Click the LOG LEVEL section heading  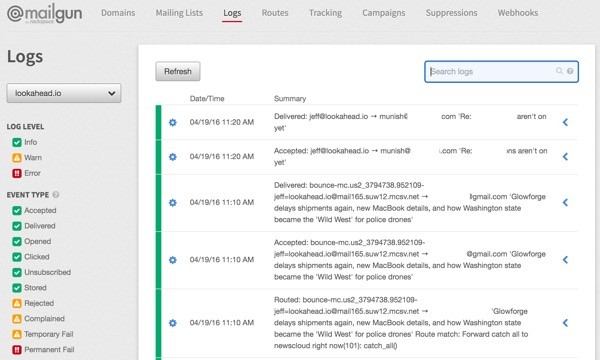click(x=25, y=127)
